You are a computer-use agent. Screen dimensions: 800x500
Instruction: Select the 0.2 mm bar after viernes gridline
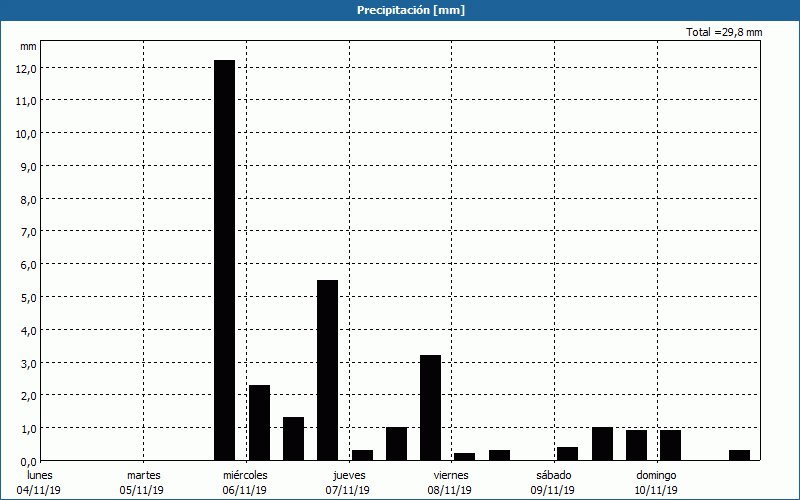(x=465, y=457)
